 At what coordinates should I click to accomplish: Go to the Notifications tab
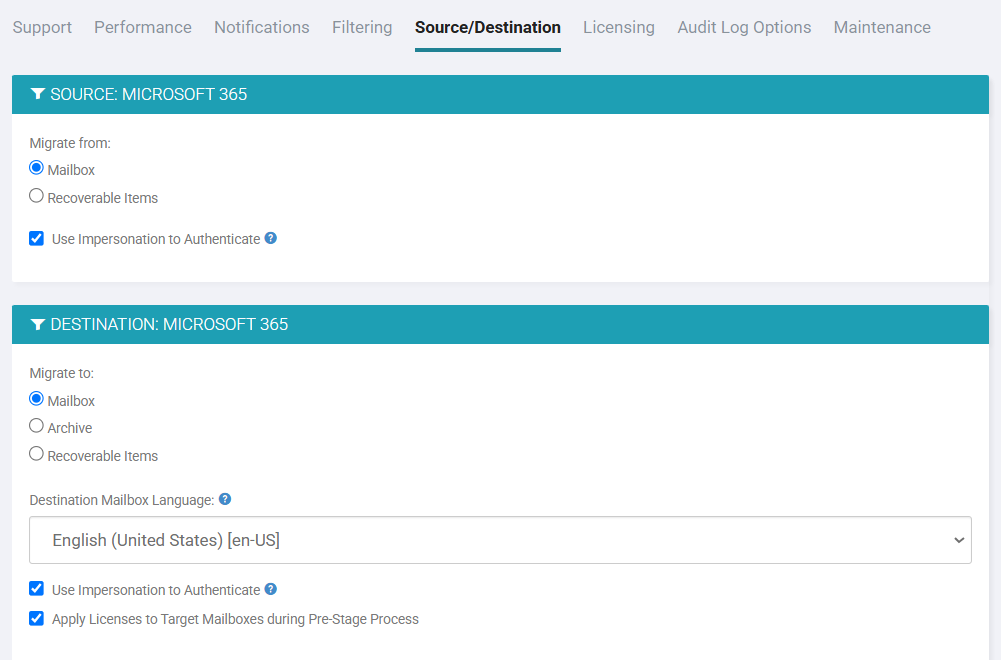click(262, 27)
